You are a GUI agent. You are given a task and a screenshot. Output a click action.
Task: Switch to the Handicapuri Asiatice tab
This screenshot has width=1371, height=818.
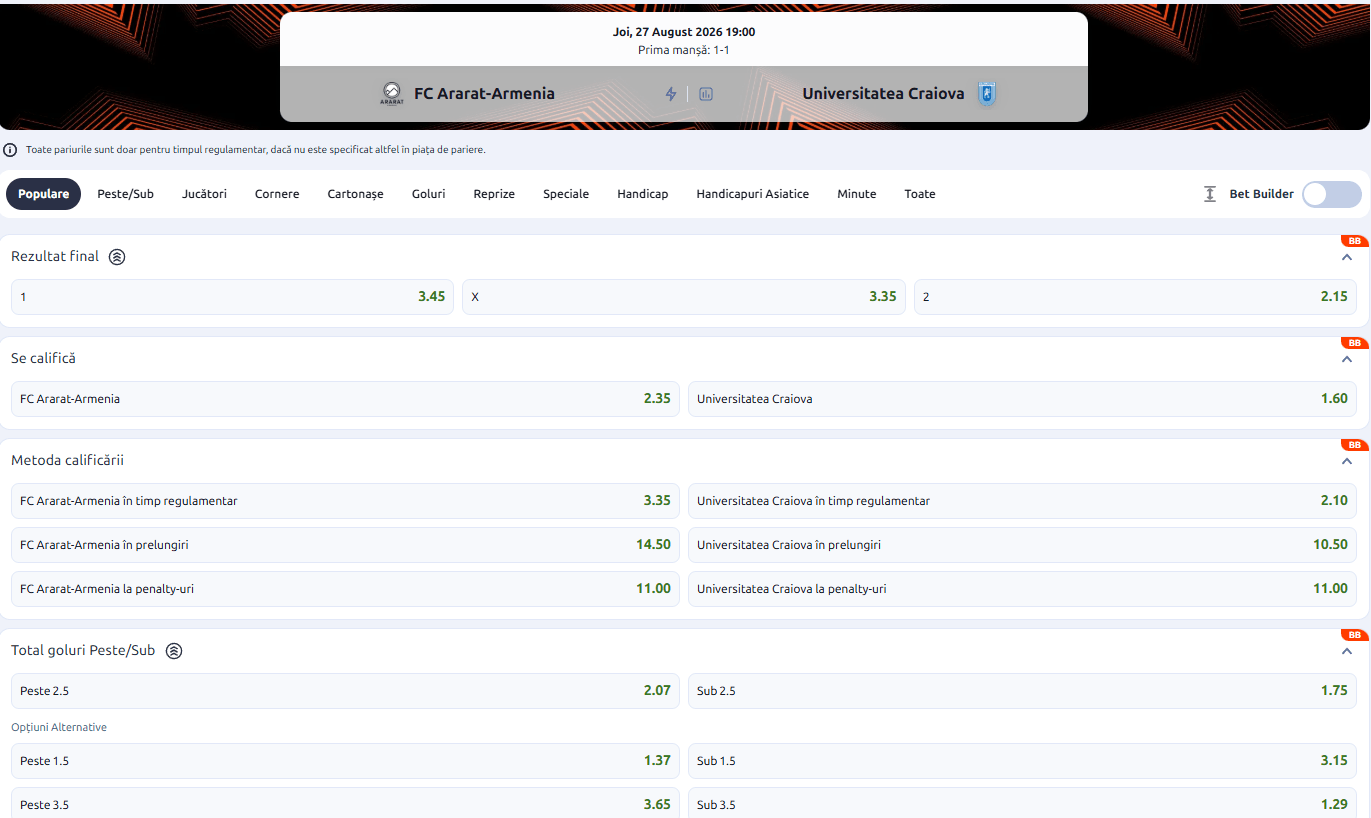click(x=753, y=194)
